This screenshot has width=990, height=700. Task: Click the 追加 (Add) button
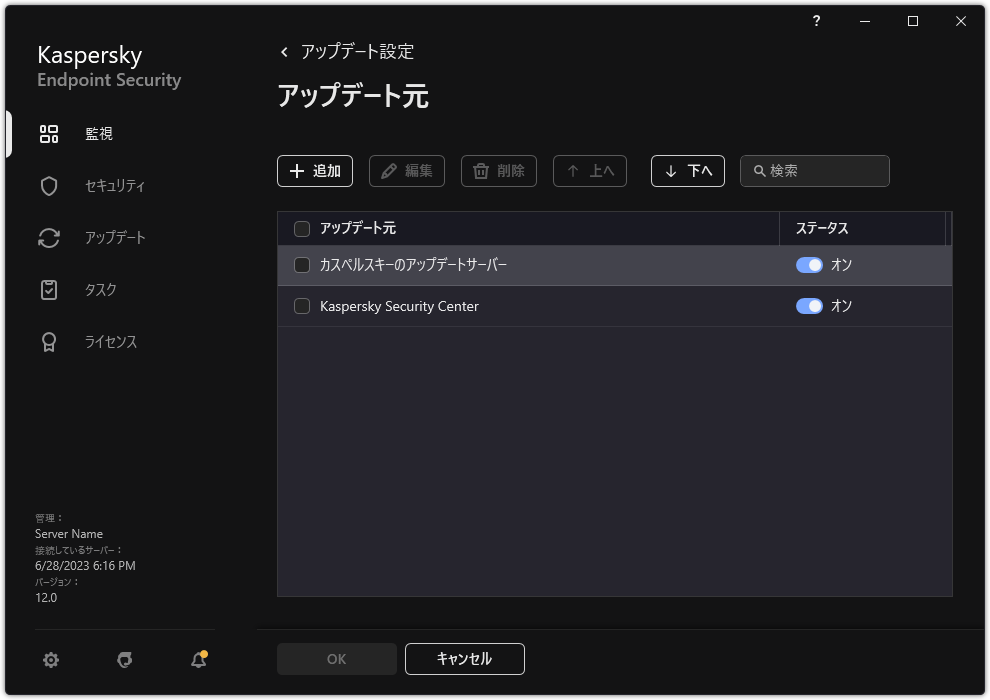[315, 171]
